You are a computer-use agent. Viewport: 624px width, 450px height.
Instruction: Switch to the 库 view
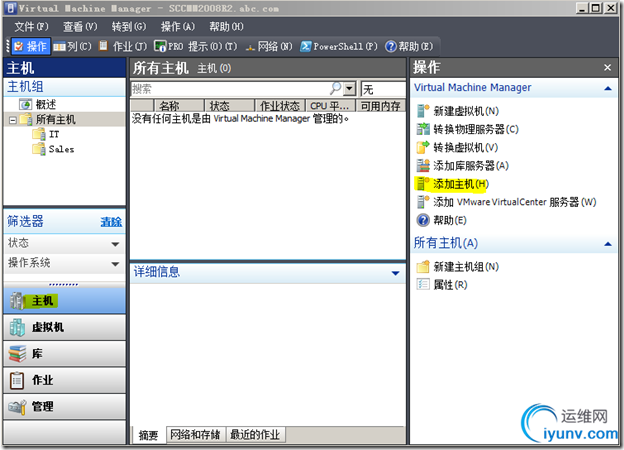point(64,353)
